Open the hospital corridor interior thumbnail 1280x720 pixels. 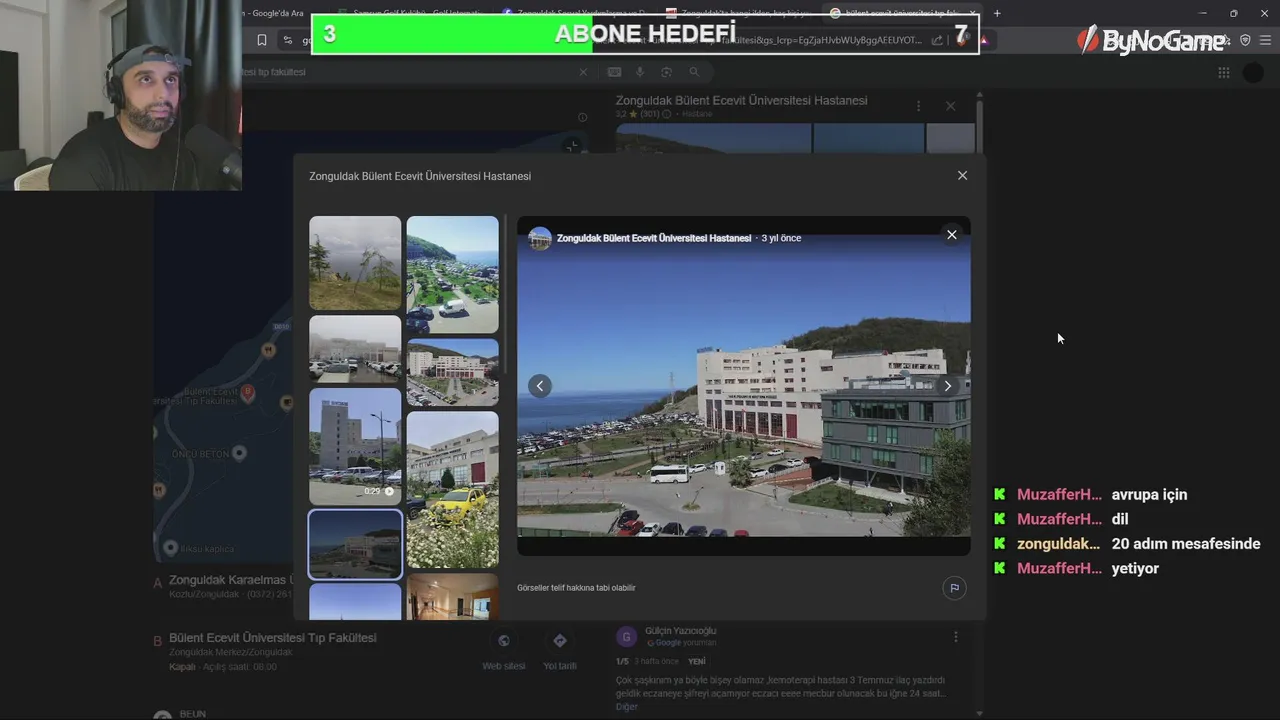coord(452,596)
